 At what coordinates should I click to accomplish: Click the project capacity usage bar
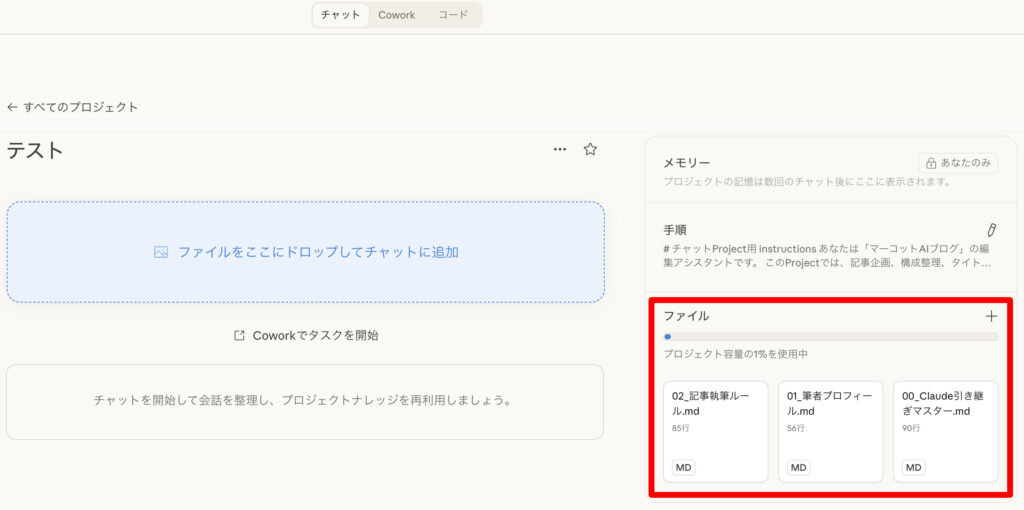pyautogui.click(x=830, y=337)
